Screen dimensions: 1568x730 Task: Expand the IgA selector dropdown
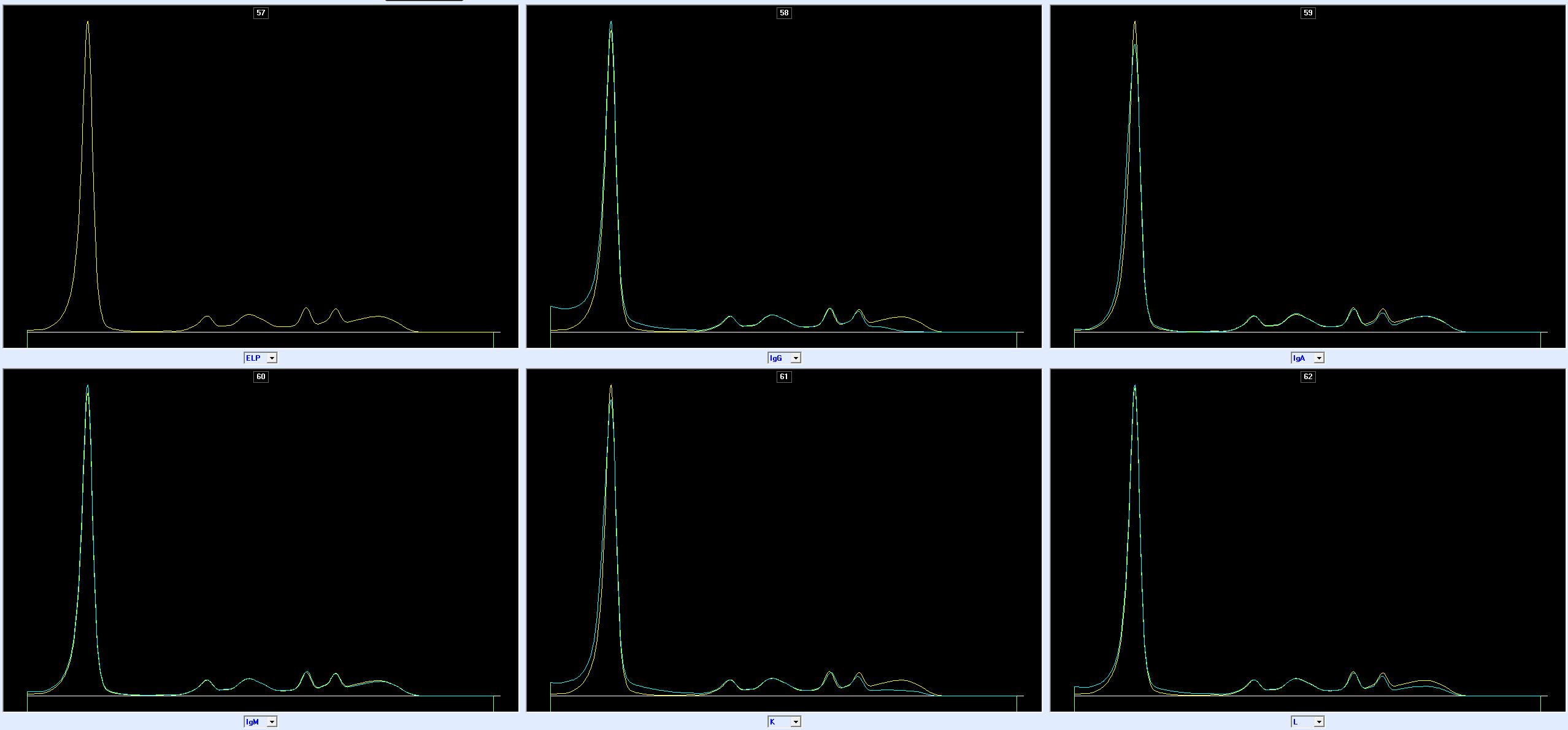point(1319,358)
